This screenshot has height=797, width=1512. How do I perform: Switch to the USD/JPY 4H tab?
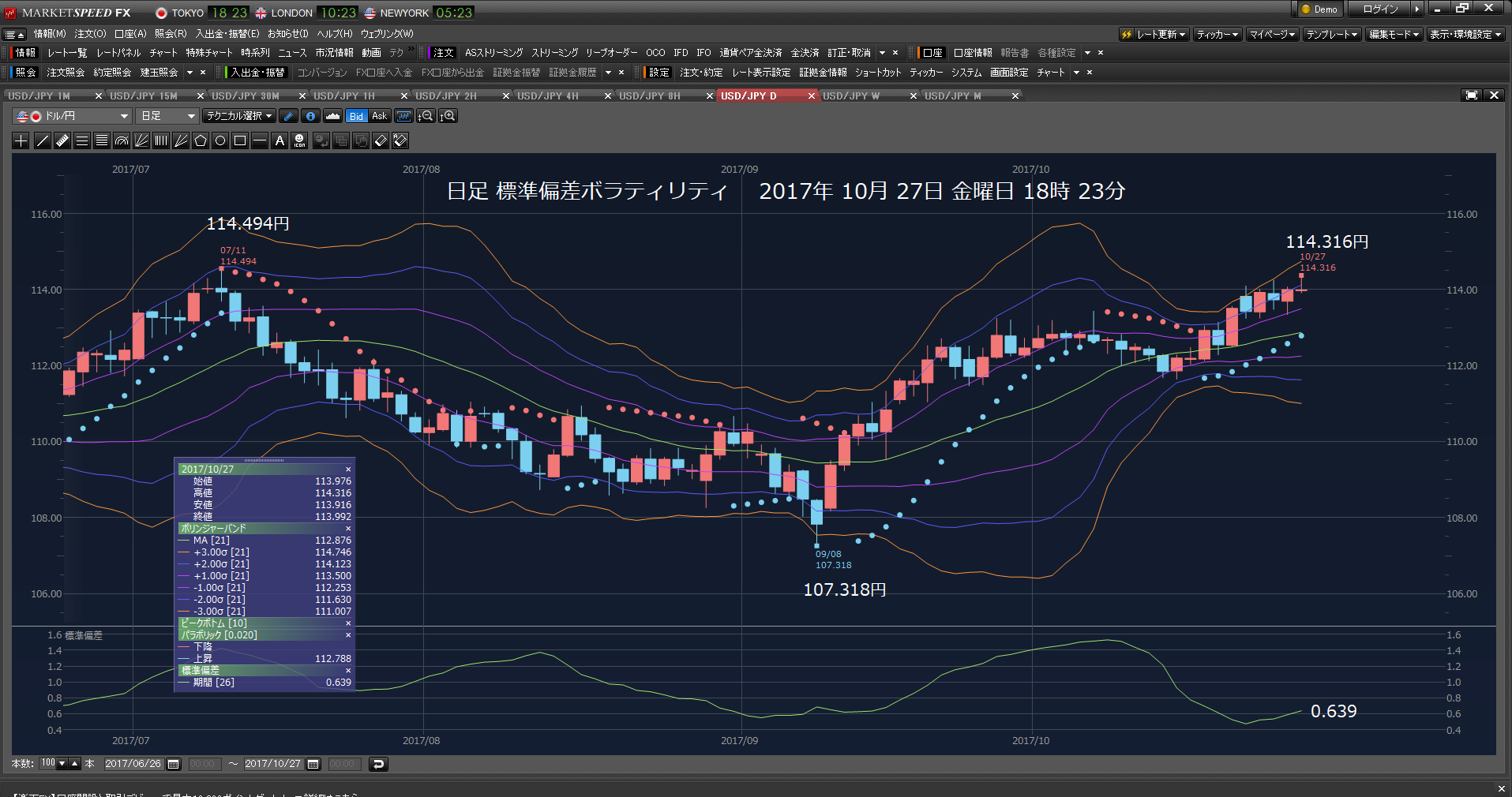(548, 95)
